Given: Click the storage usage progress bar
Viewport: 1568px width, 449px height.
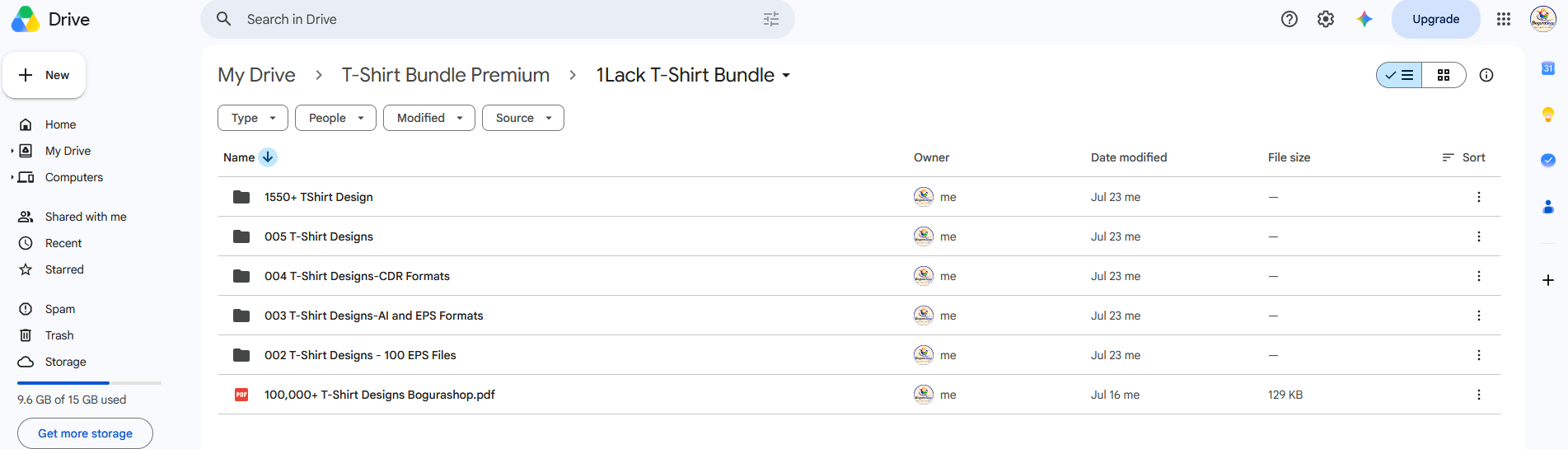Looking at the screenshot, I should 89,383.
